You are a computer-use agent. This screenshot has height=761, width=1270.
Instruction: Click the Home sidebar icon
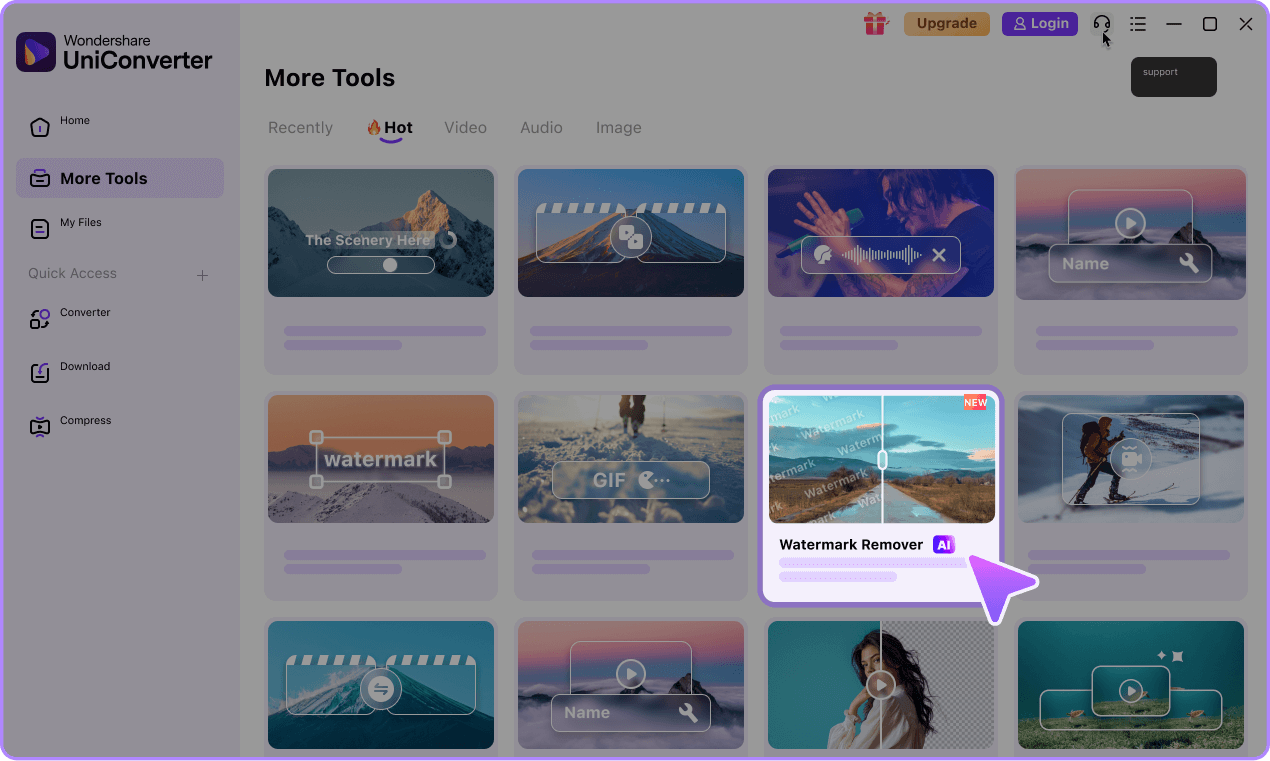tap(40, 127)
